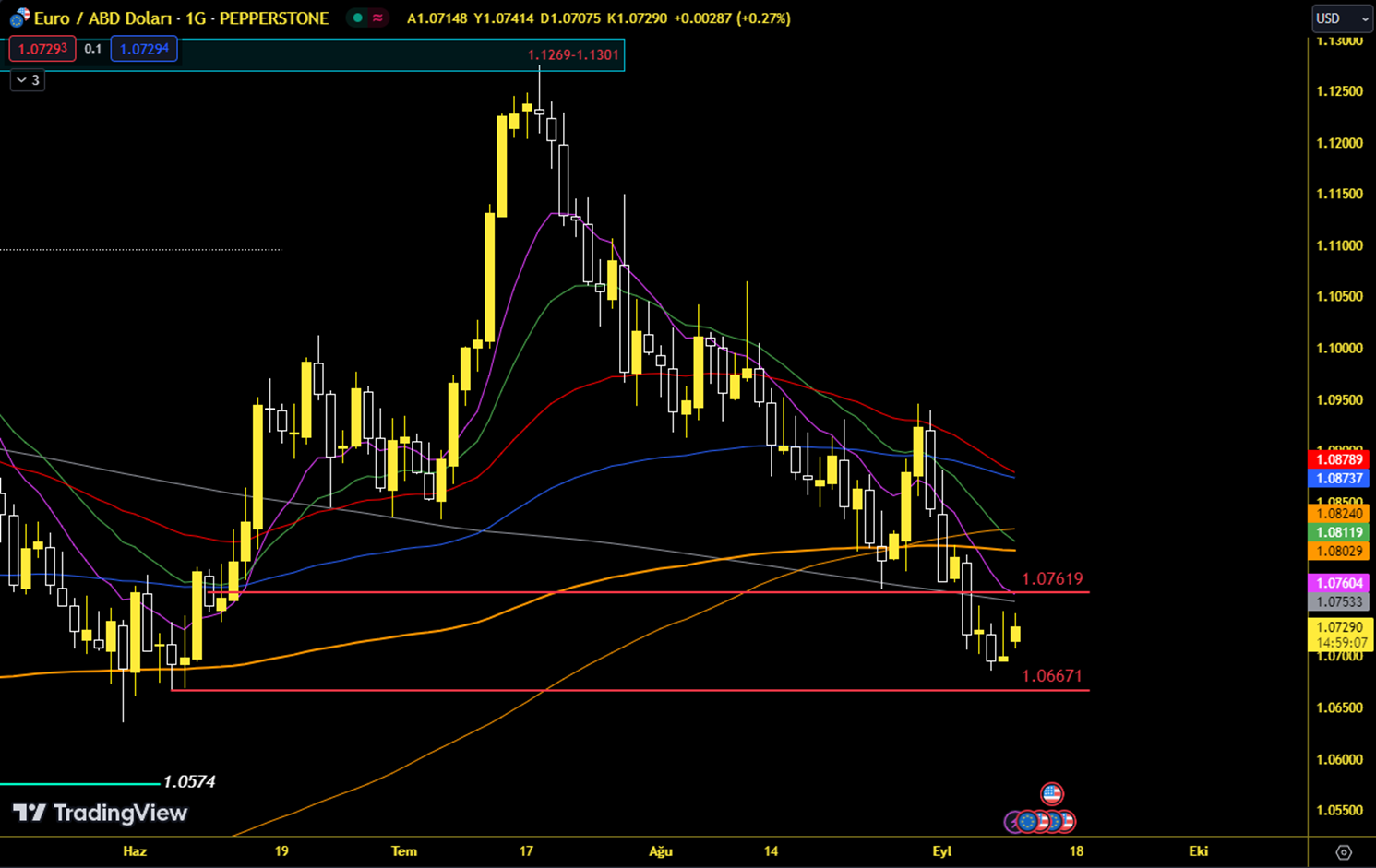Screen dimensions: 1376x868
Task: Click the purple lightning event icon
Action: pyautogui.click(x=1012, y=820)
